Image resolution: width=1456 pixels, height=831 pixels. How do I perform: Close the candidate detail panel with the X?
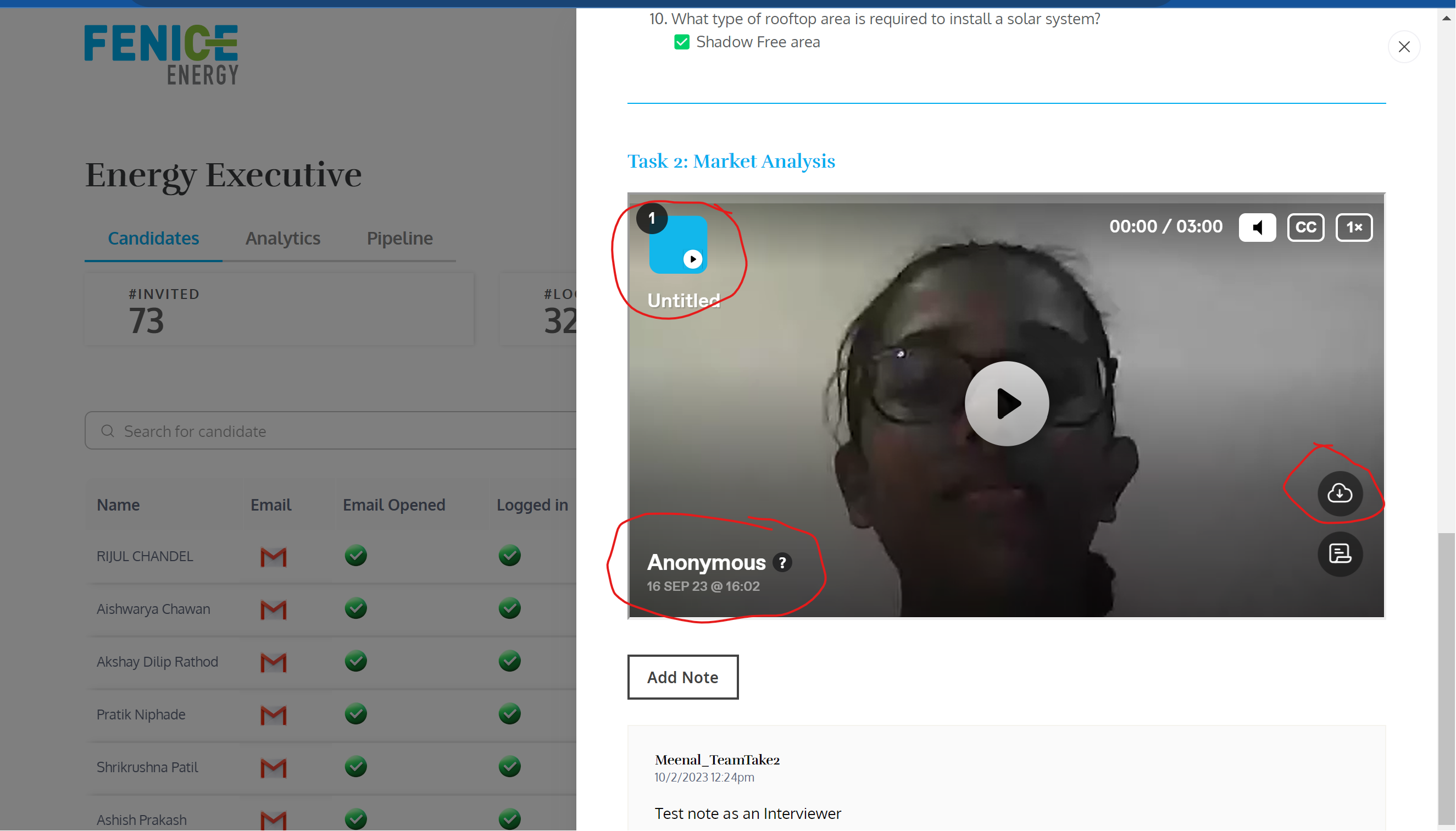1404,47
